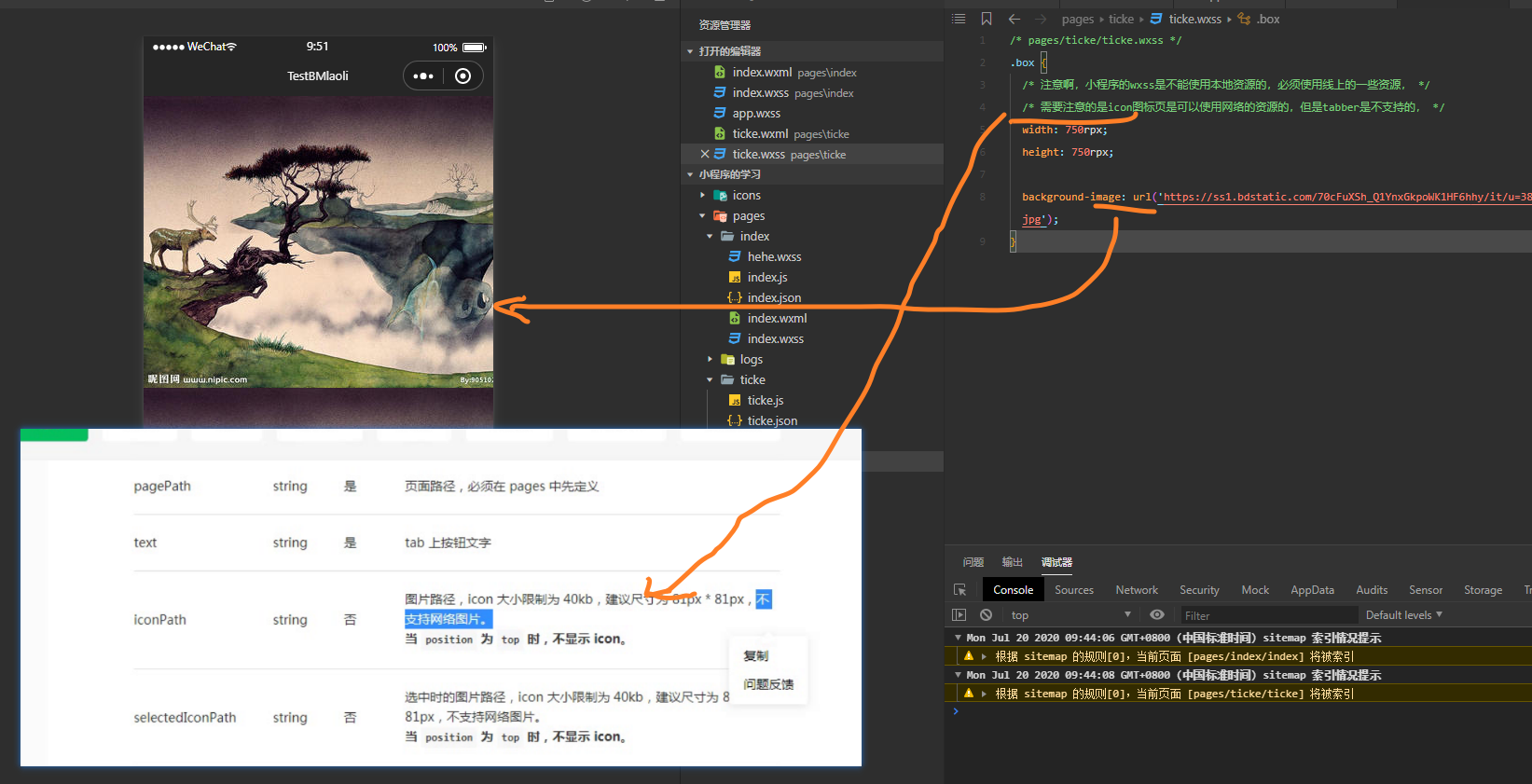1532x784 pixels.
Task: Collapse the 09:44:06 sitemap log group
Action: click(x=958, y=638)
